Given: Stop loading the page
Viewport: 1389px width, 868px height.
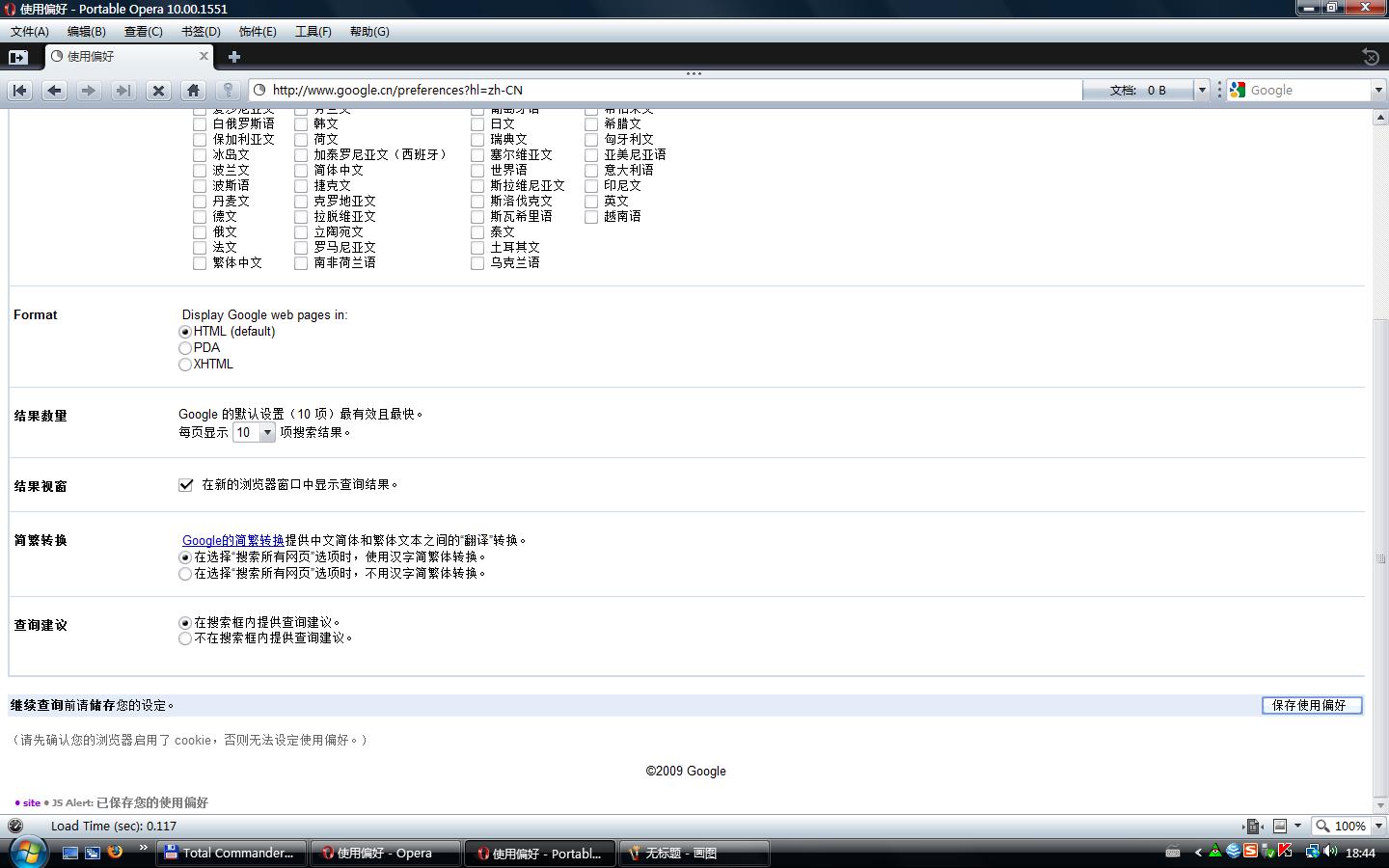Looking at the screenshot, I should coord(159,90).
